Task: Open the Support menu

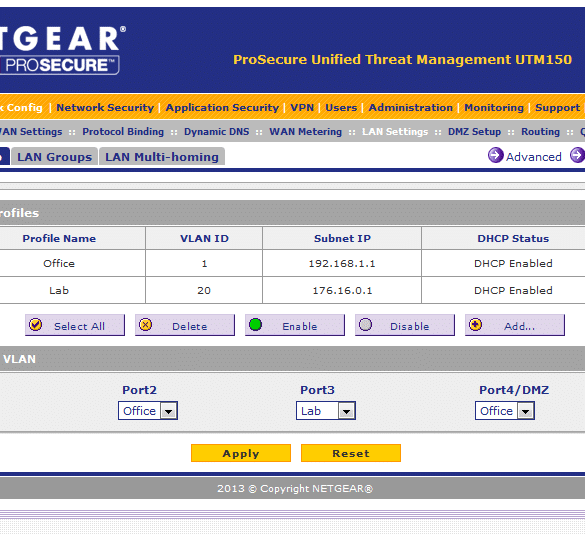Action: coord(557,107)
